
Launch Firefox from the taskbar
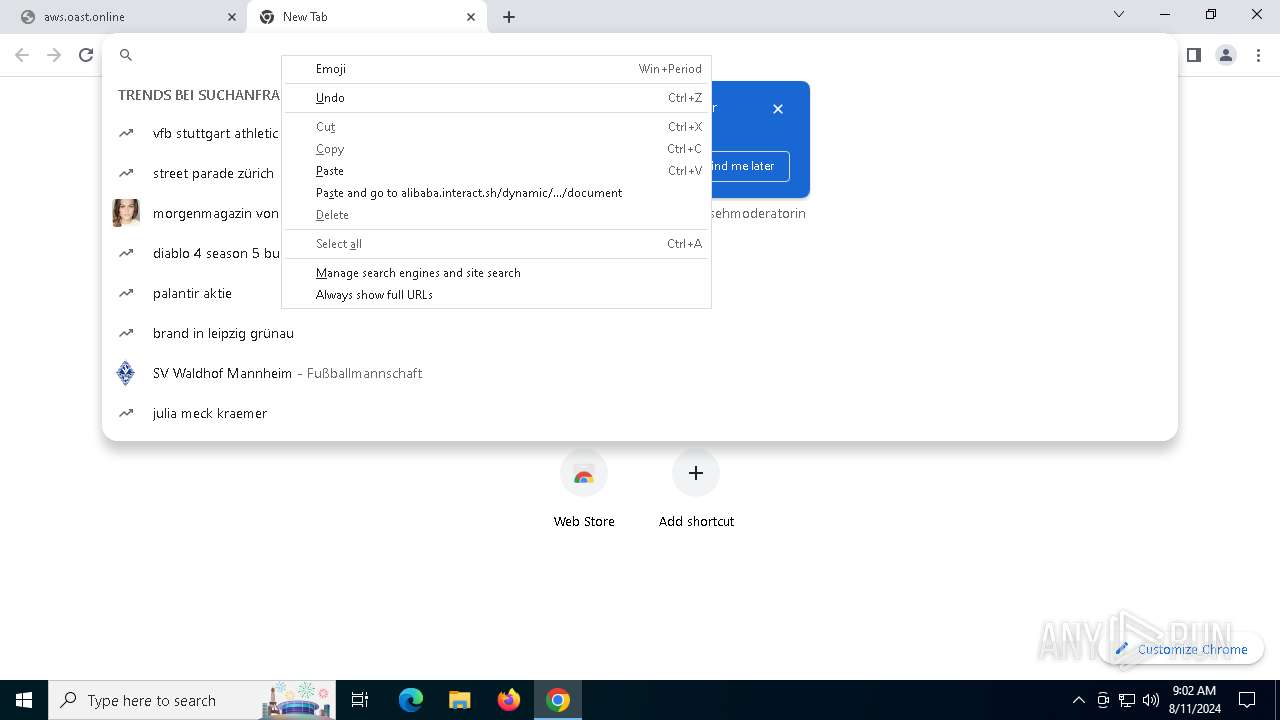click(509, 700)
